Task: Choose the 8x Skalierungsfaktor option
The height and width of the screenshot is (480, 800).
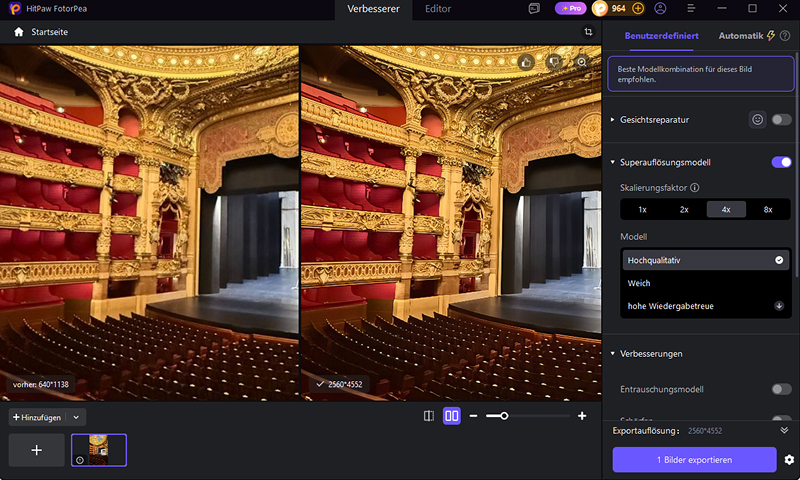Action: pyautogui.click(x=768, y=210)
